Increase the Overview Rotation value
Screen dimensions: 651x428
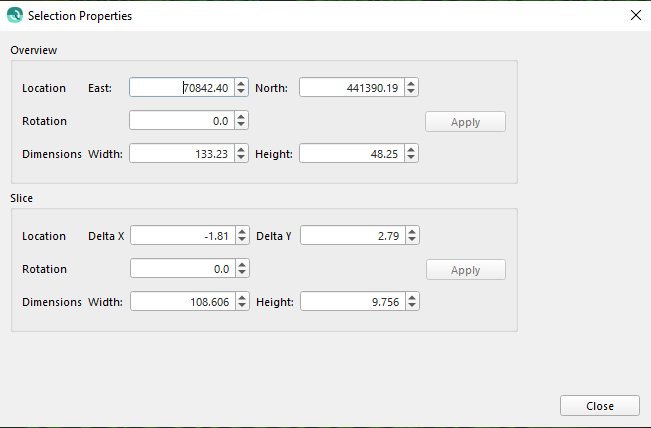coord(241,116)
